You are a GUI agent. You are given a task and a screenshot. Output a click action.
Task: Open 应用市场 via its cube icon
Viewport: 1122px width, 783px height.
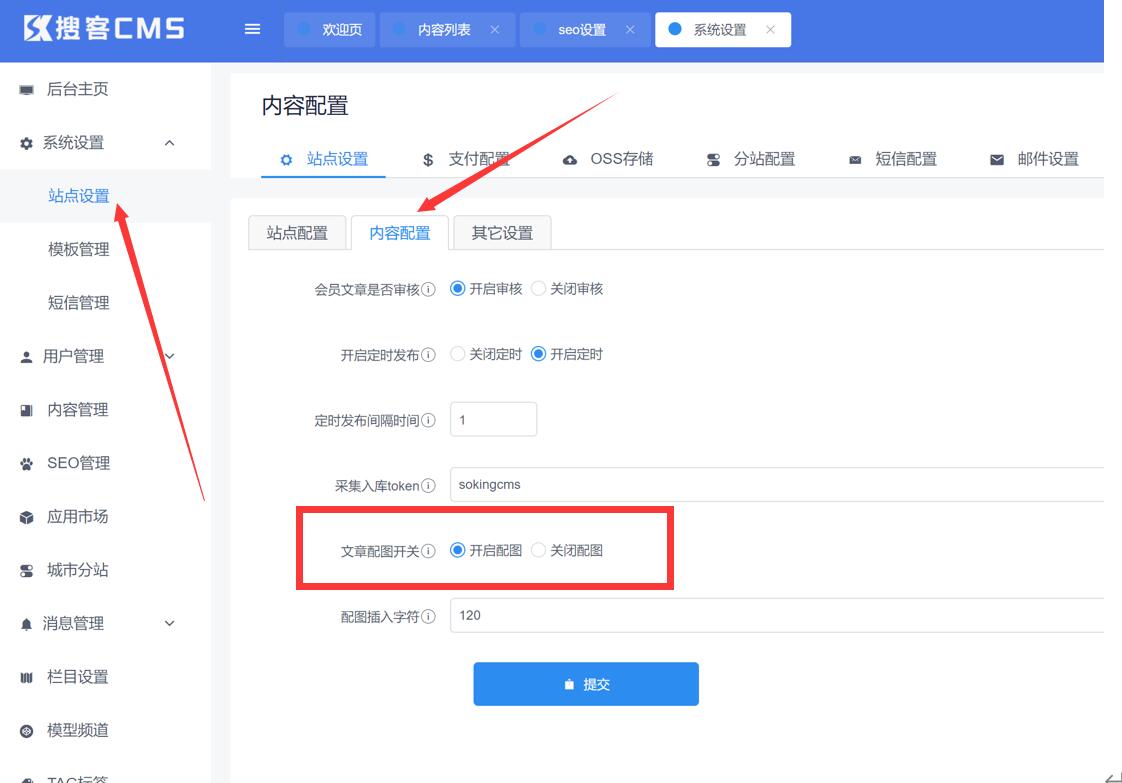(27, 517)
